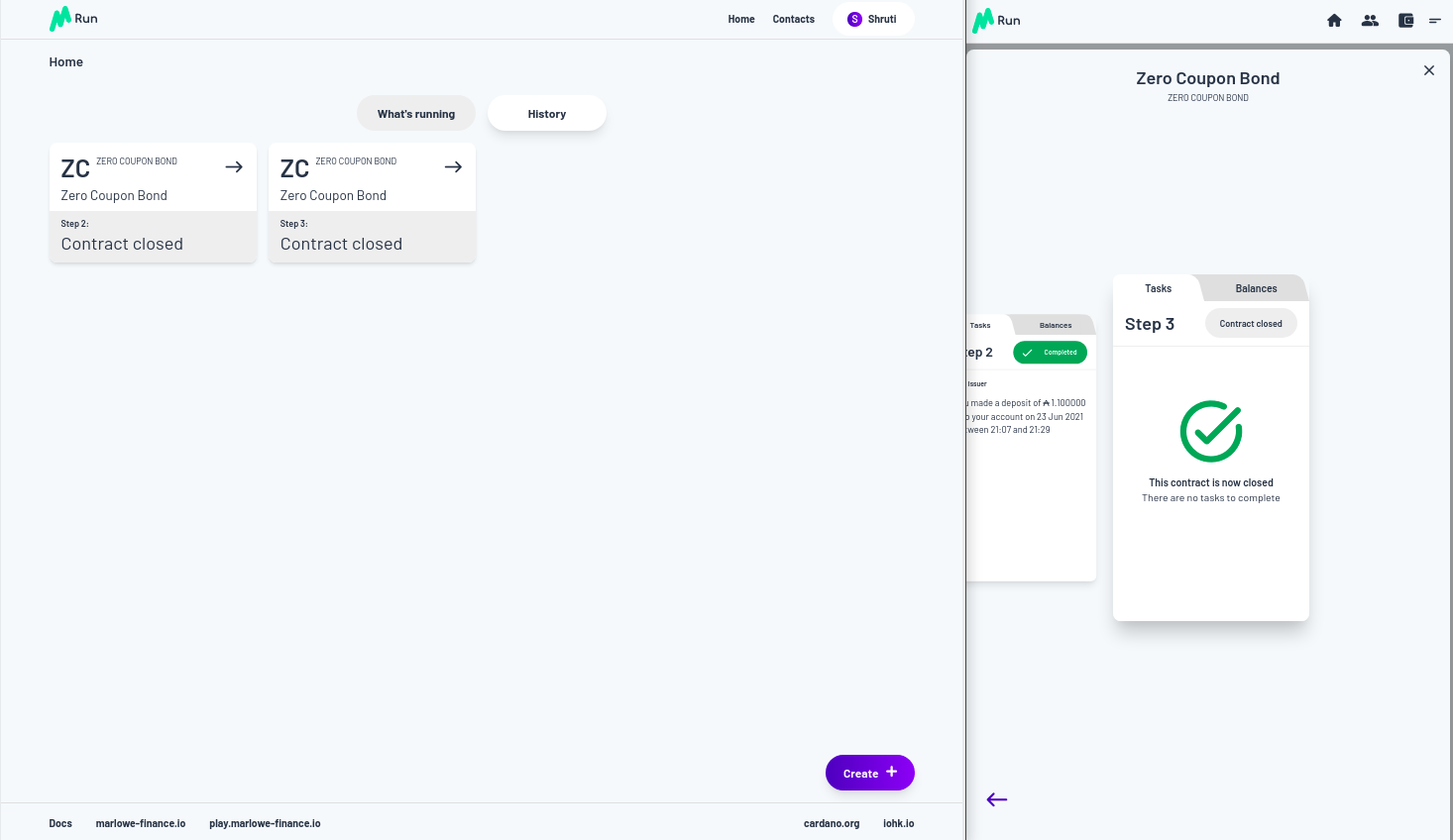Open the hamburger menu icon at top right
Viewport: 1453px width, 840px height.
pos(1434,20)
